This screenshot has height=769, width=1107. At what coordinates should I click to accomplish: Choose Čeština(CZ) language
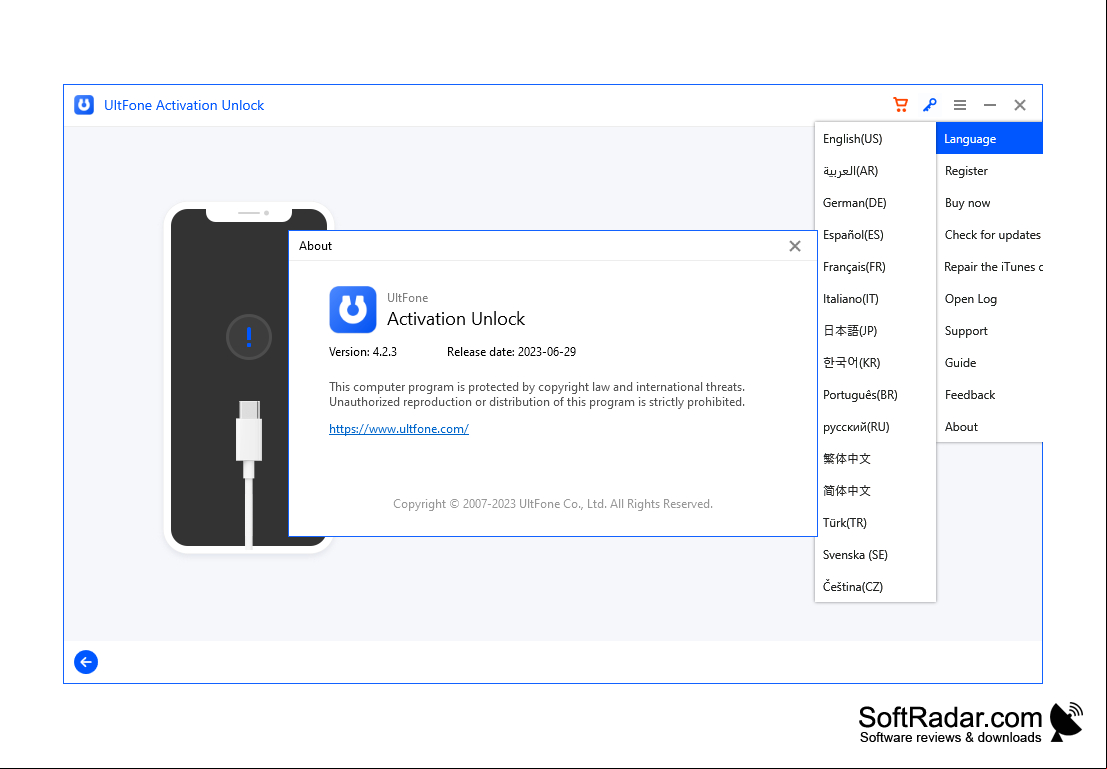[875, 587]
